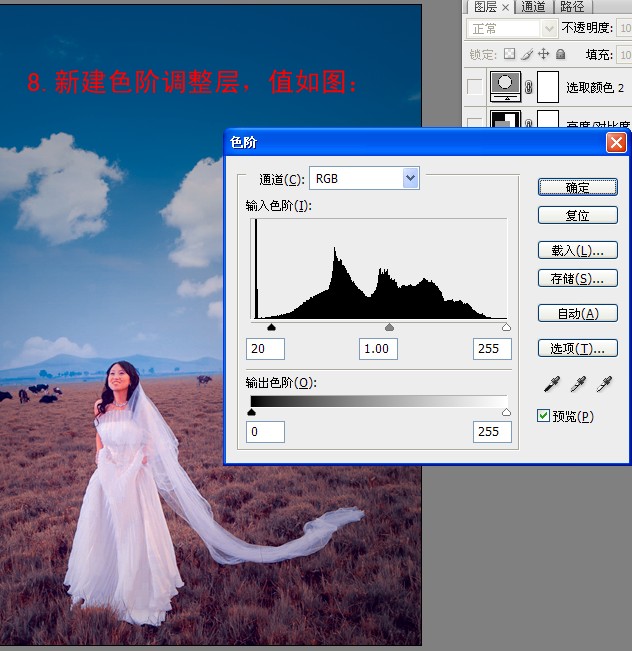The image size is (632, 651).
Task: Click the 选取颜色 2 layer name
Action: click(x=595, y=88)
